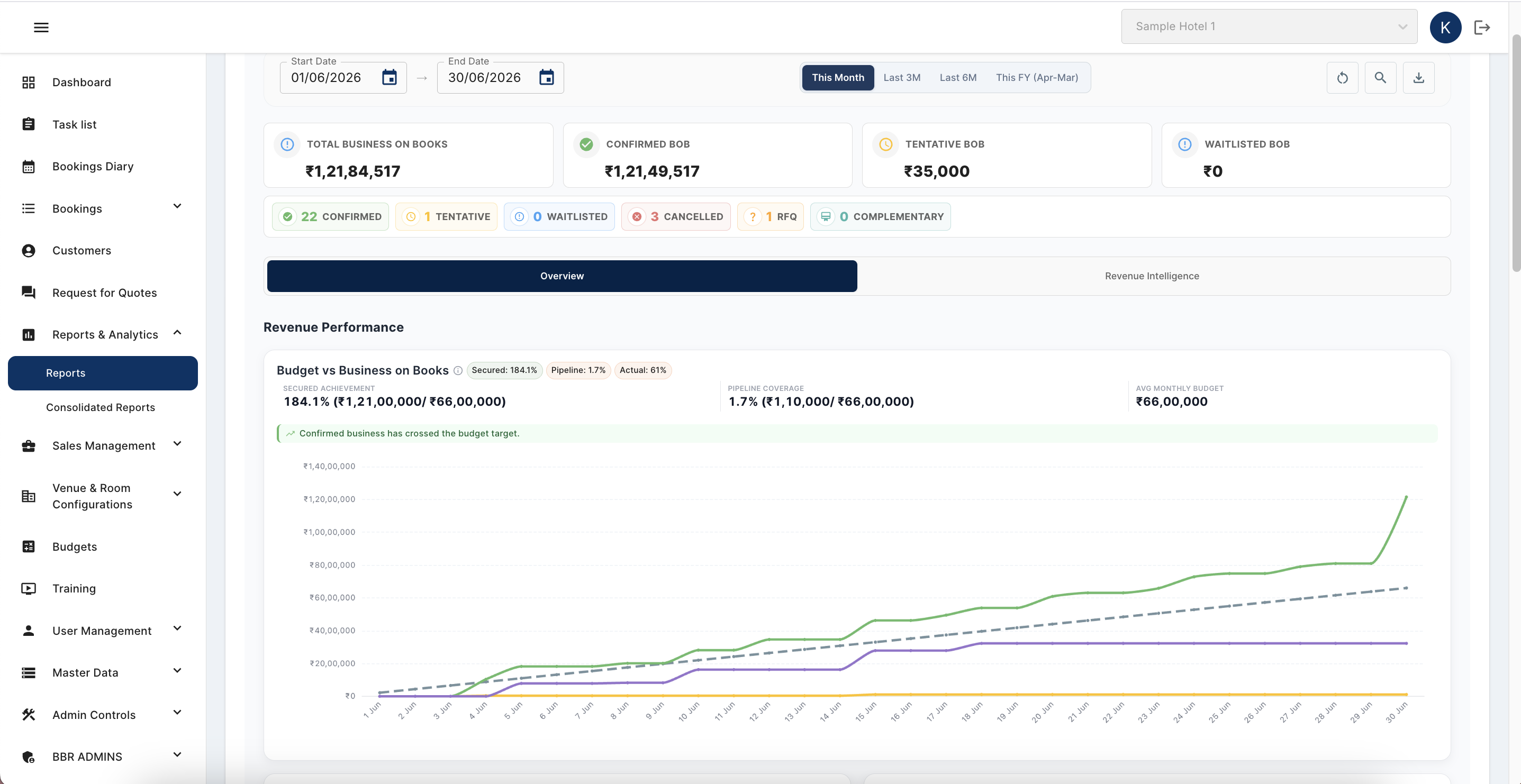Open the End Date calendar picker
1521x784 pixels.
pos(546,77)
